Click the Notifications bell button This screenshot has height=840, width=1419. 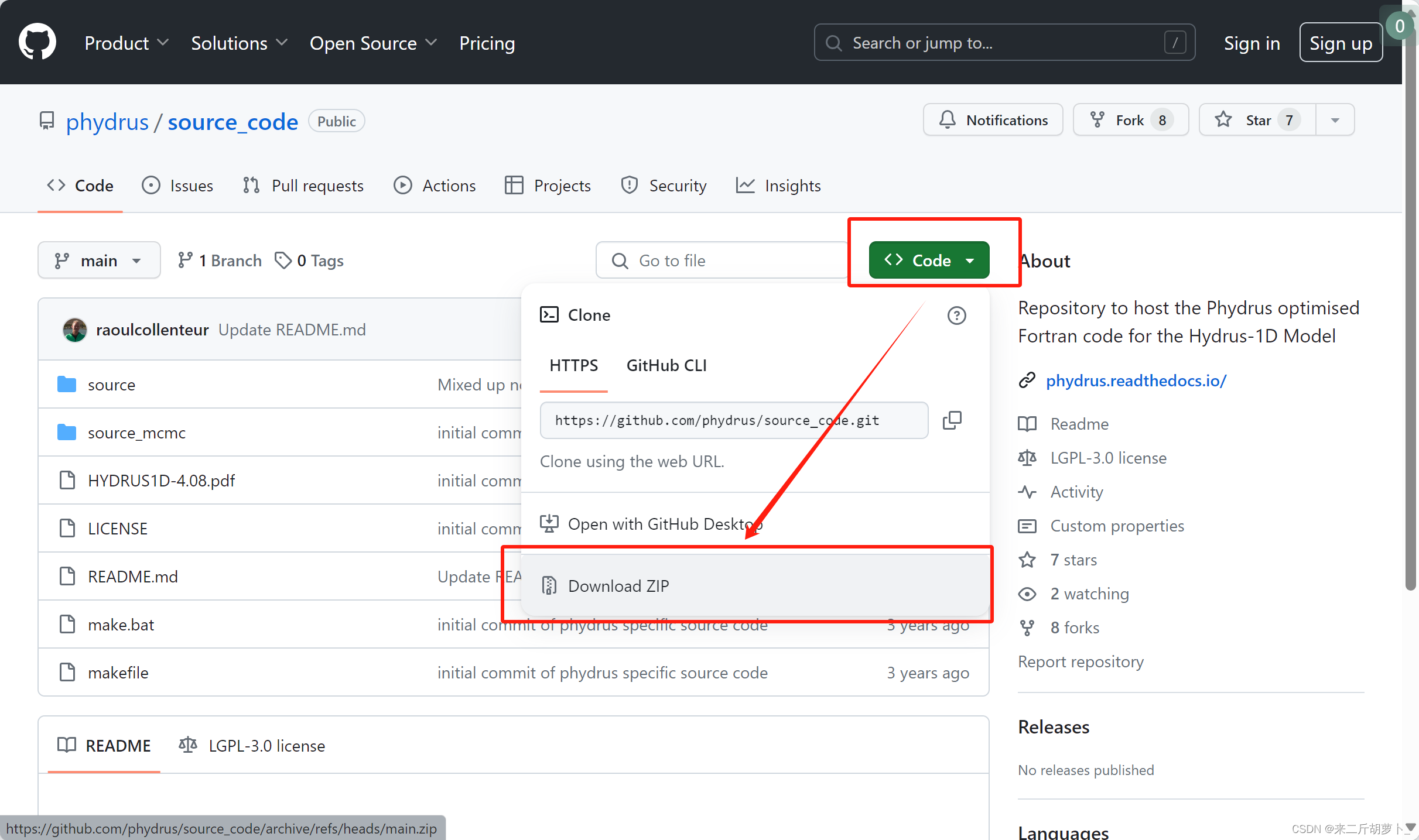[993, 120]
